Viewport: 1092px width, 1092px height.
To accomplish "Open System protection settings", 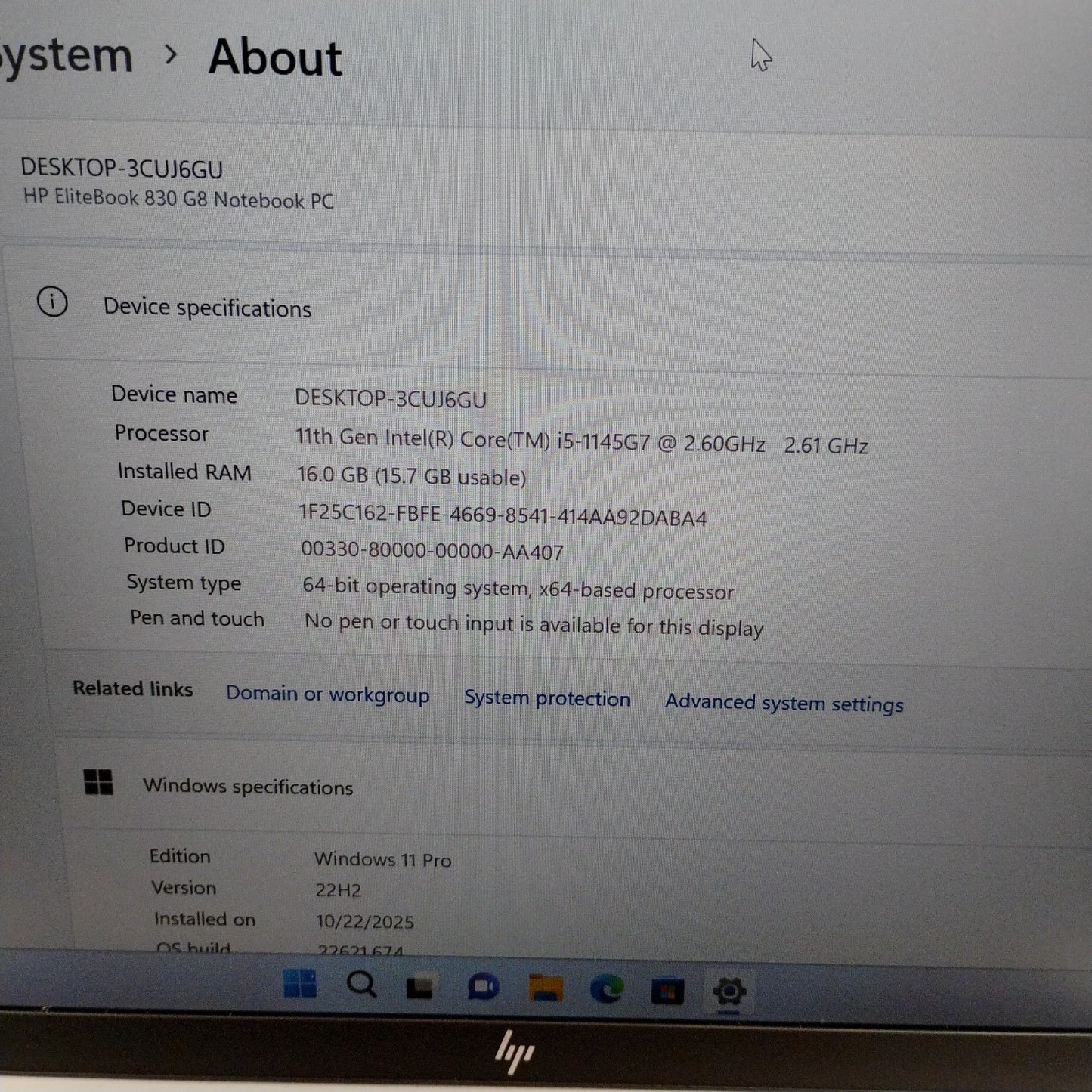I will pos(547,698).
